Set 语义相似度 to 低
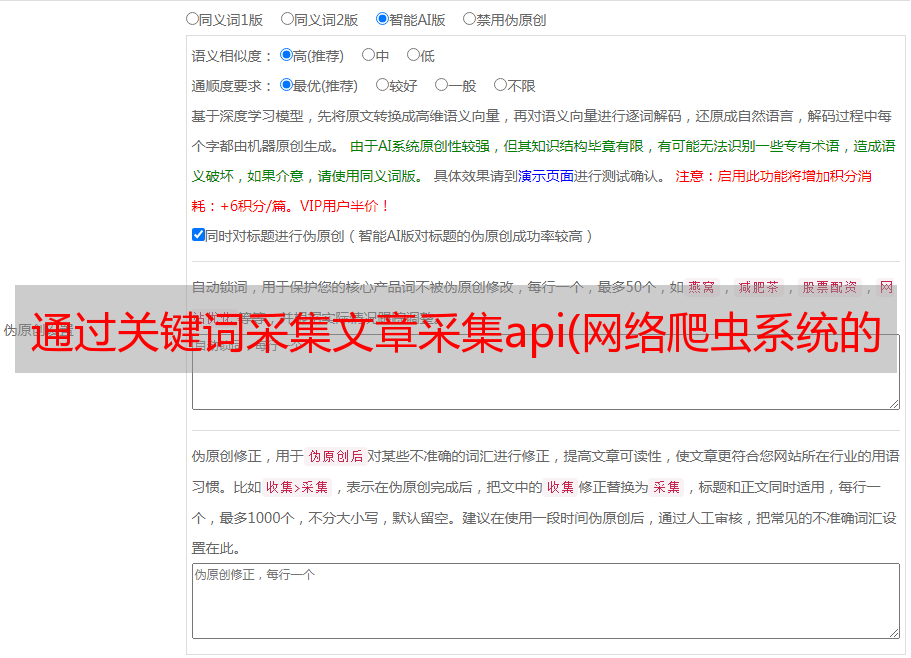The image size is (911, 658). pos(413,55)
